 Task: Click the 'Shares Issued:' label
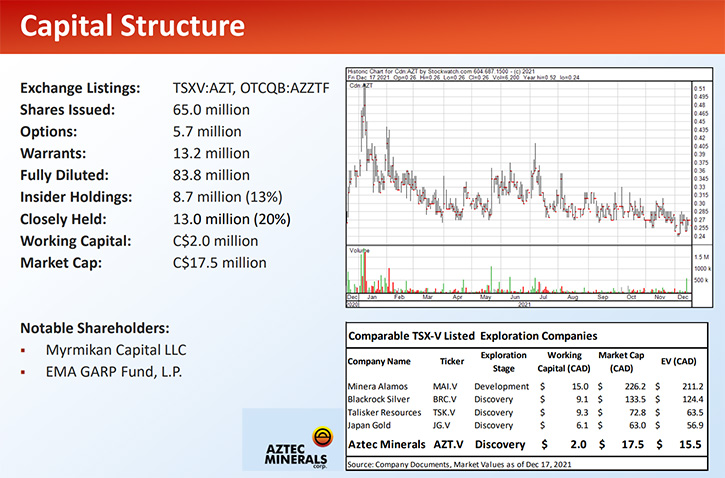(68, 110)
